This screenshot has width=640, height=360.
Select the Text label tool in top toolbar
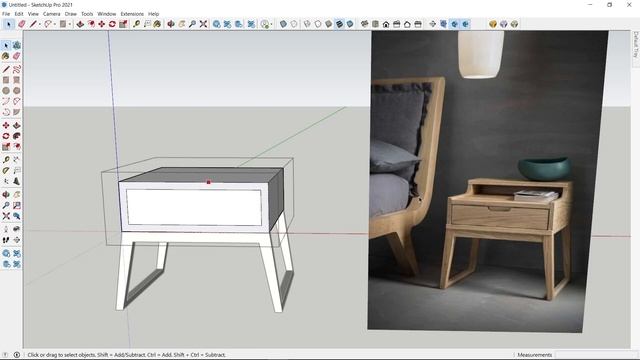[x=147, y=24]
